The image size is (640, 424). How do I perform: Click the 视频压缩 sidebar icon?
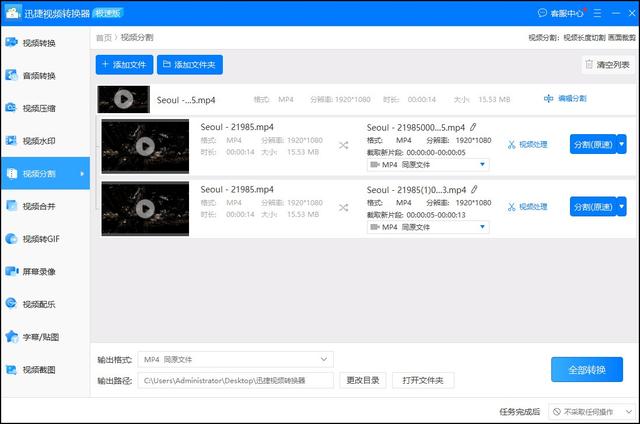[12, 108]
